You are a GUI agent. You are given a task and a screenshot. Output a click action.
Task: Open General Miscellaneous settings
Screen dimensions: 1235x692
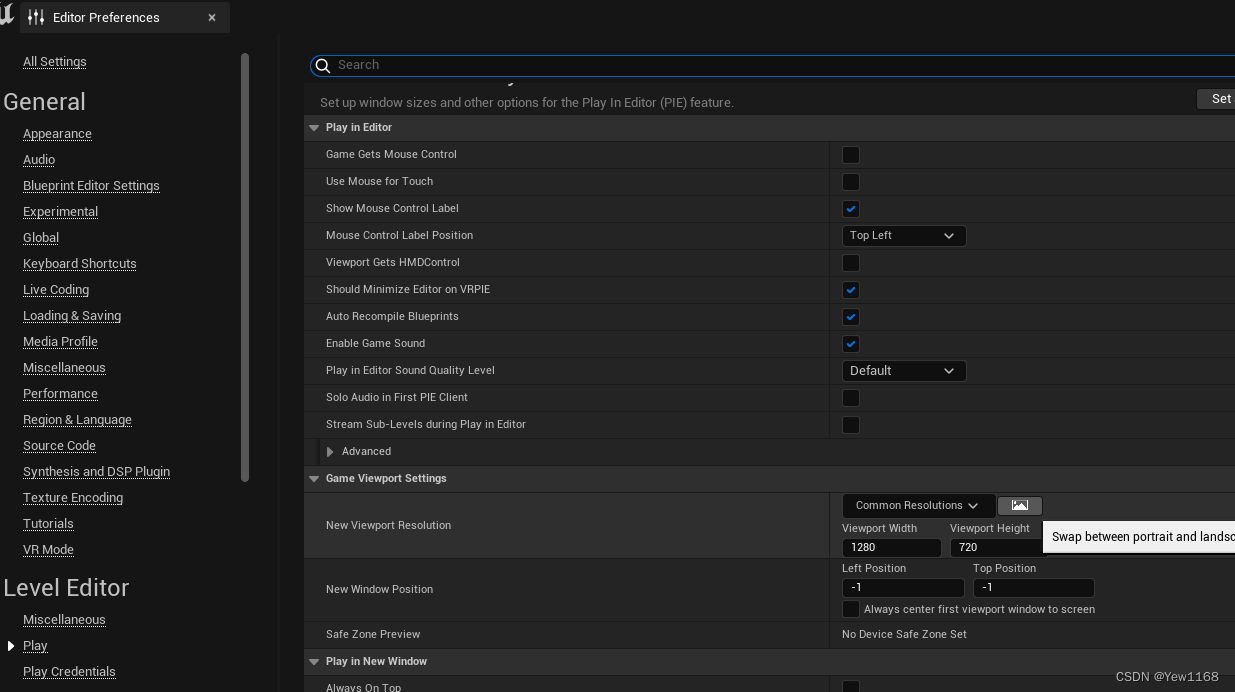pos(64,368)
